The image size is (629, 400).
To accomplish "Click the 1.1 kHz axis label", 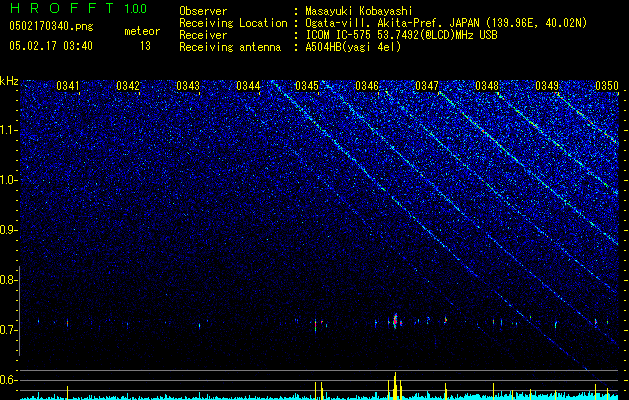I will pyautogui.click(x=9, y=130).
